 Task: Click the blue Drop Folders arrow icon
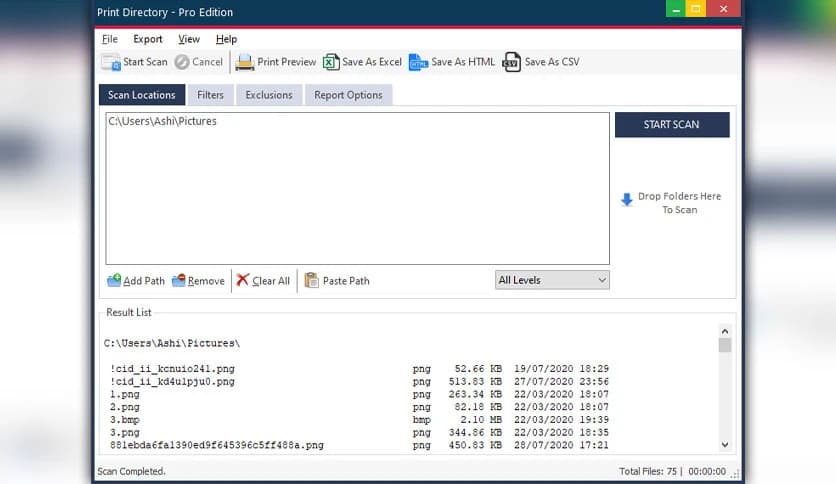tap(626, 200)
